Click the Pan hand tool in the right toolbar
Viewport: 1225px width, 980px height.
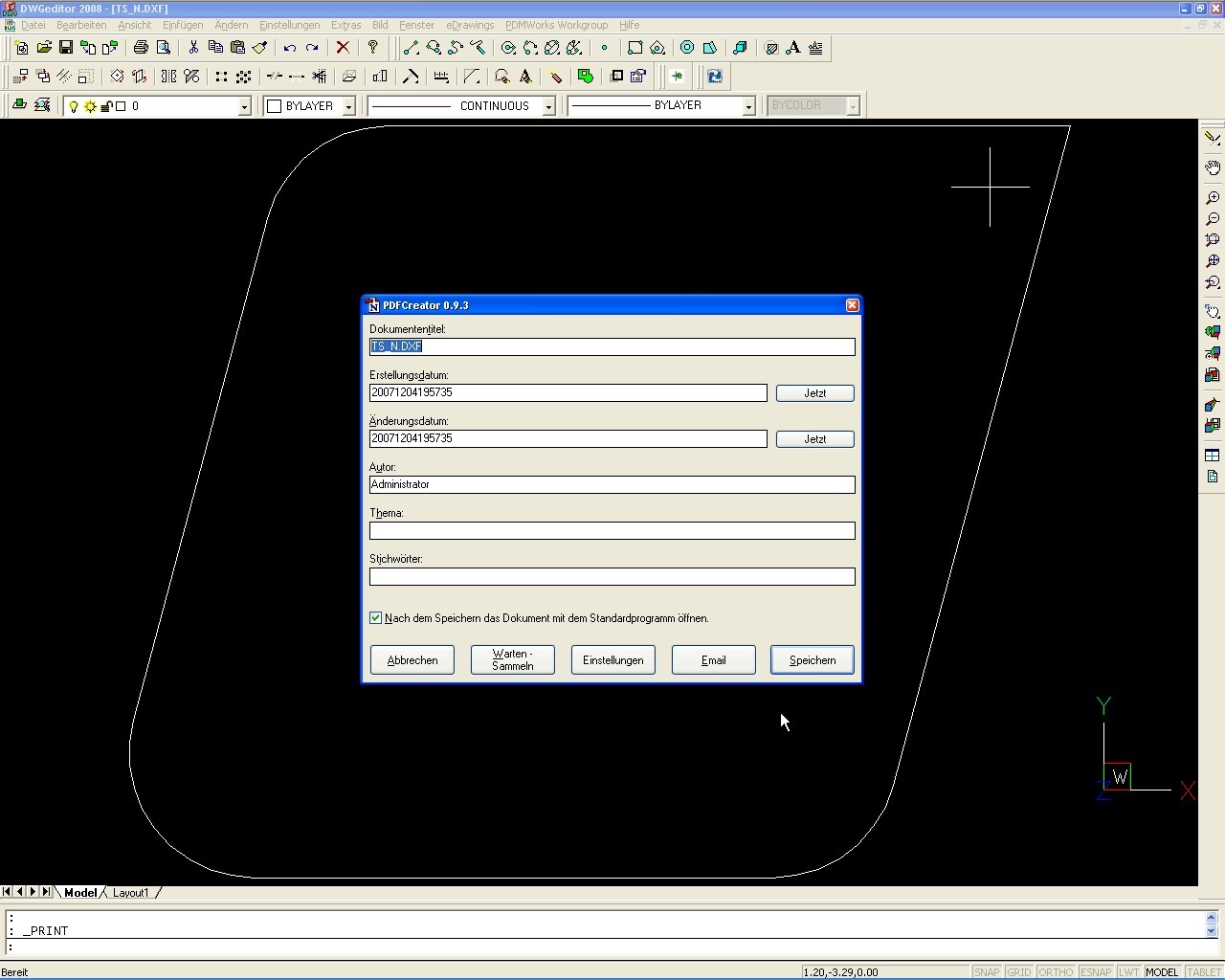tap(1213, 168)
